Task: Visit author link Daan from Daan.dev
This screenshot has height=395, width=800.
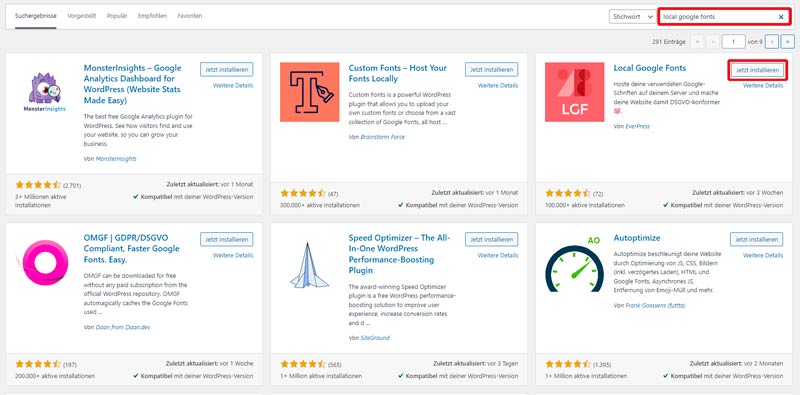Action: tap(123, 327)
